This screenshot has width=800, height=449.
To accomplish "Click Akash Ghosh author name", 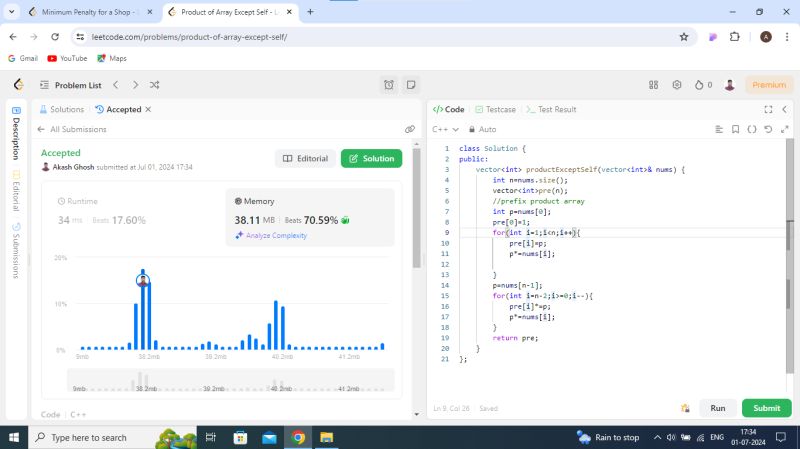I will click(x=73, y=167).
